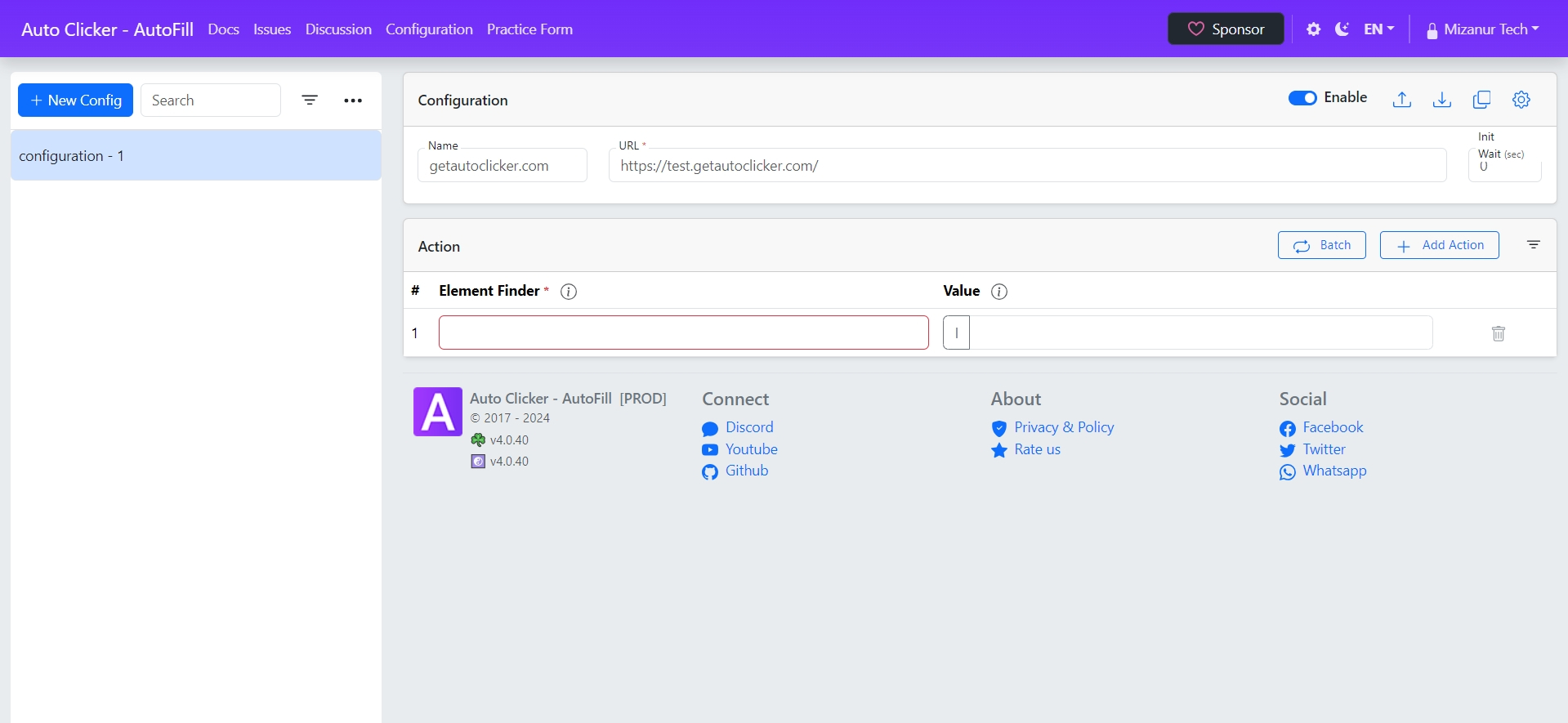Click the Batch button

[1322, 245]
